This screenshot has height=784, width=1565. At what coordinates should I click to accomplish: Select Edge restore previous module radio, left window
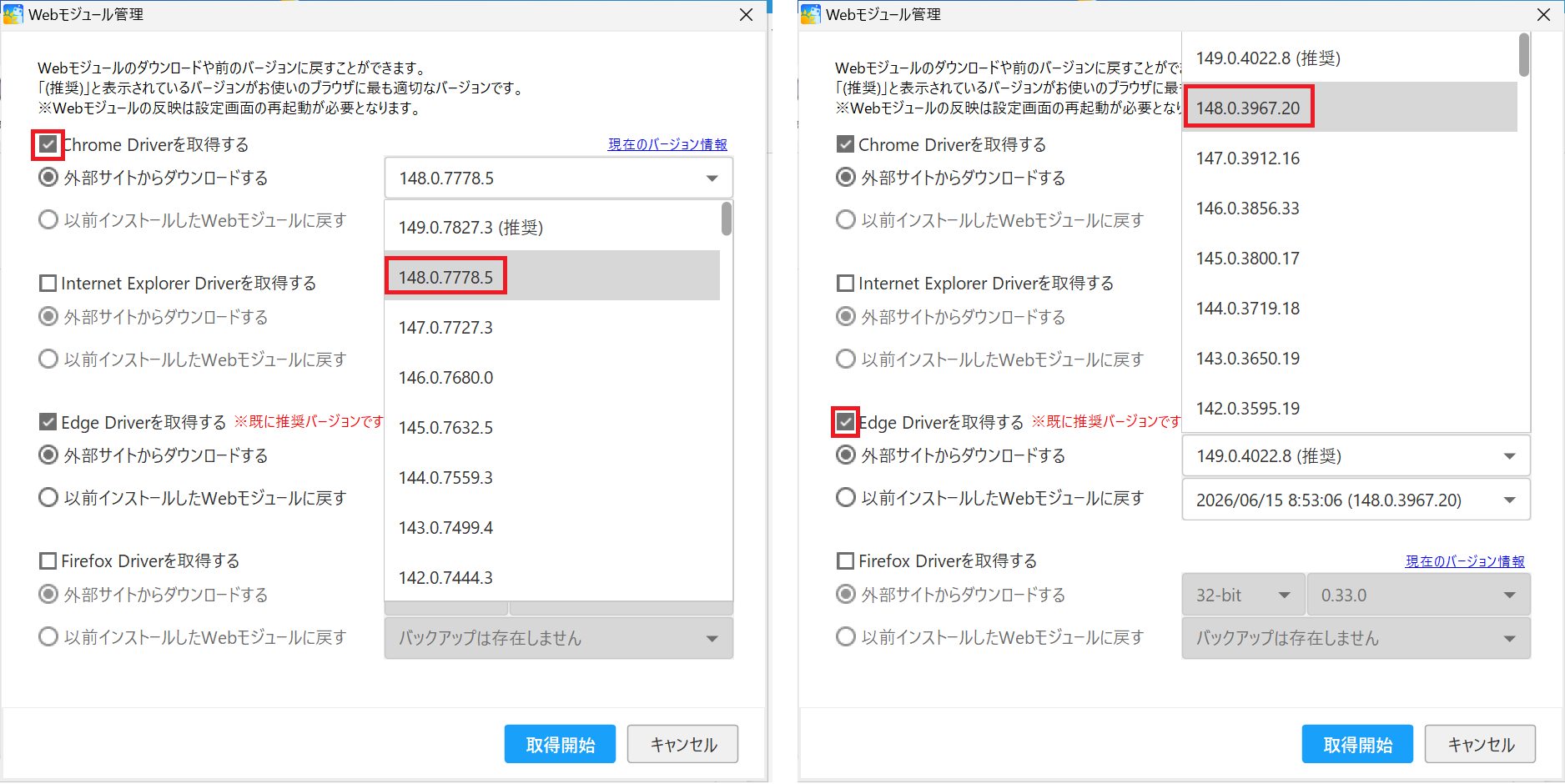click(48, 498)
